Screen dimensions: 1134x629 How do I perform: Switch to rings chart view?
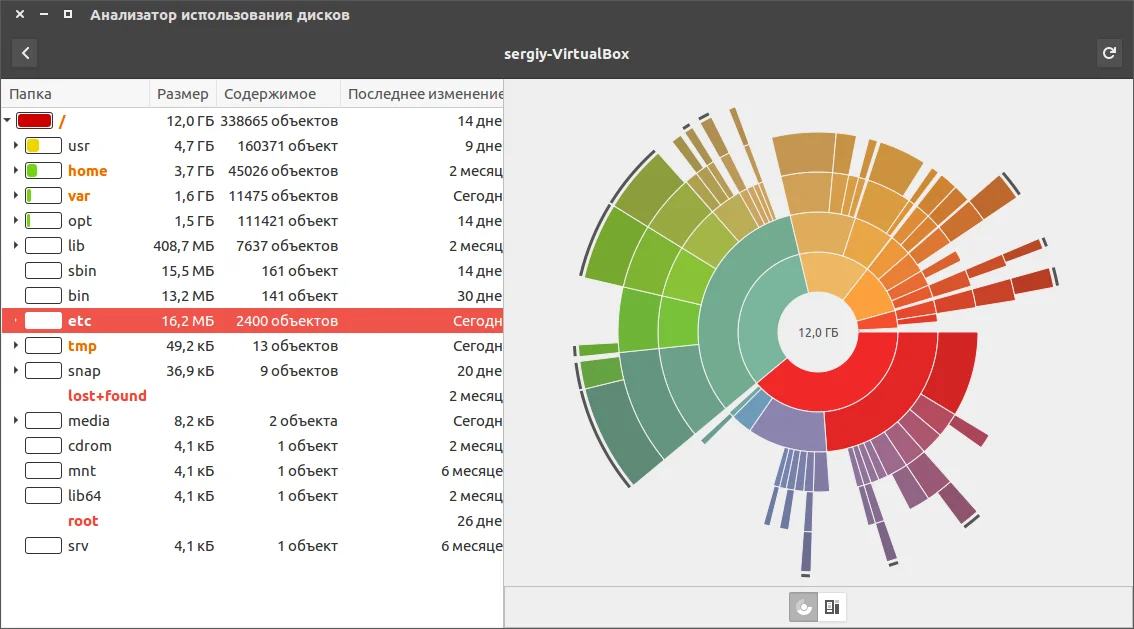pyautogui.click(x=803, y=606)
